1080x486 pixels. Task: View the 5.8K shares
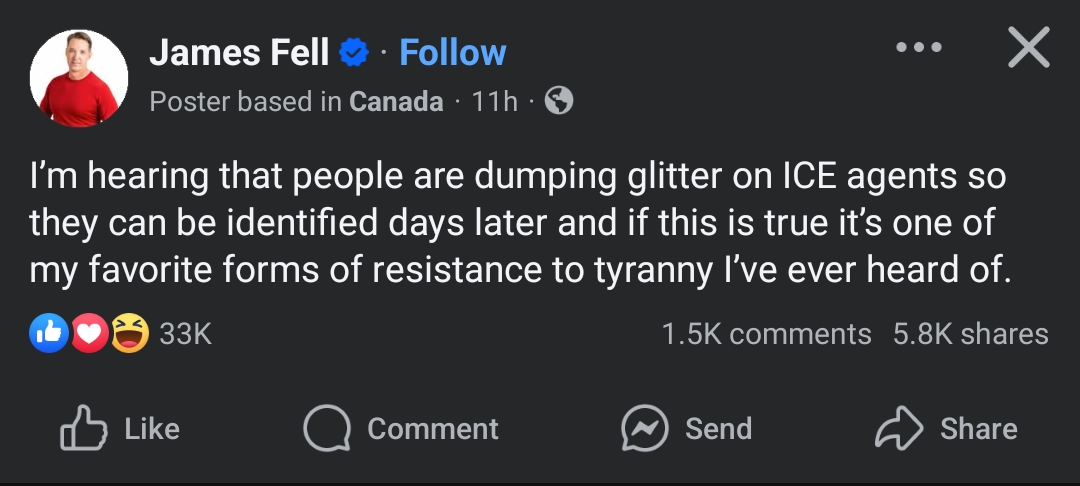click(x=970, y=334)
